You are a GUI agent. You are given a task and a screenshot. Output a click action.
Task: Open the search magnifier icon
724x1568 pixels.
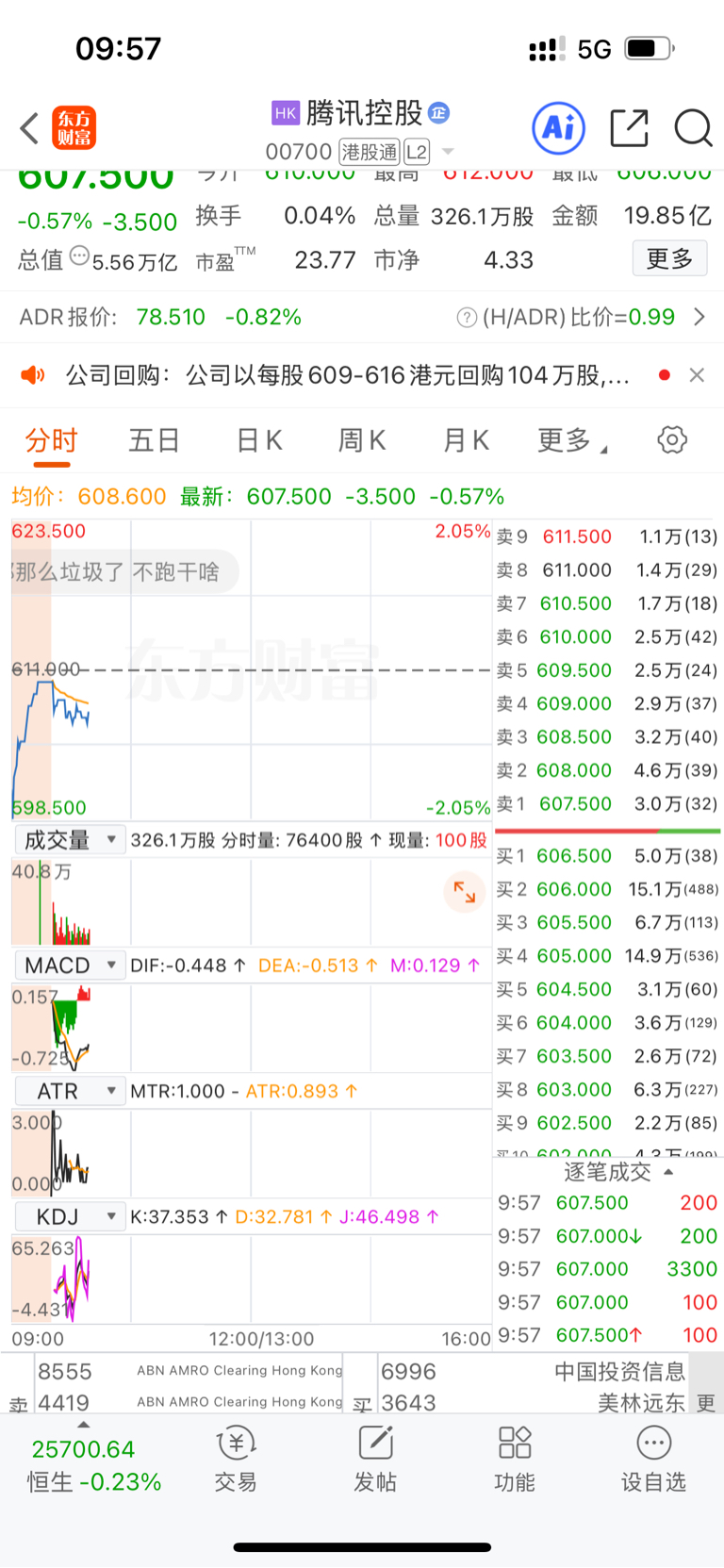(x=693, y=128)
